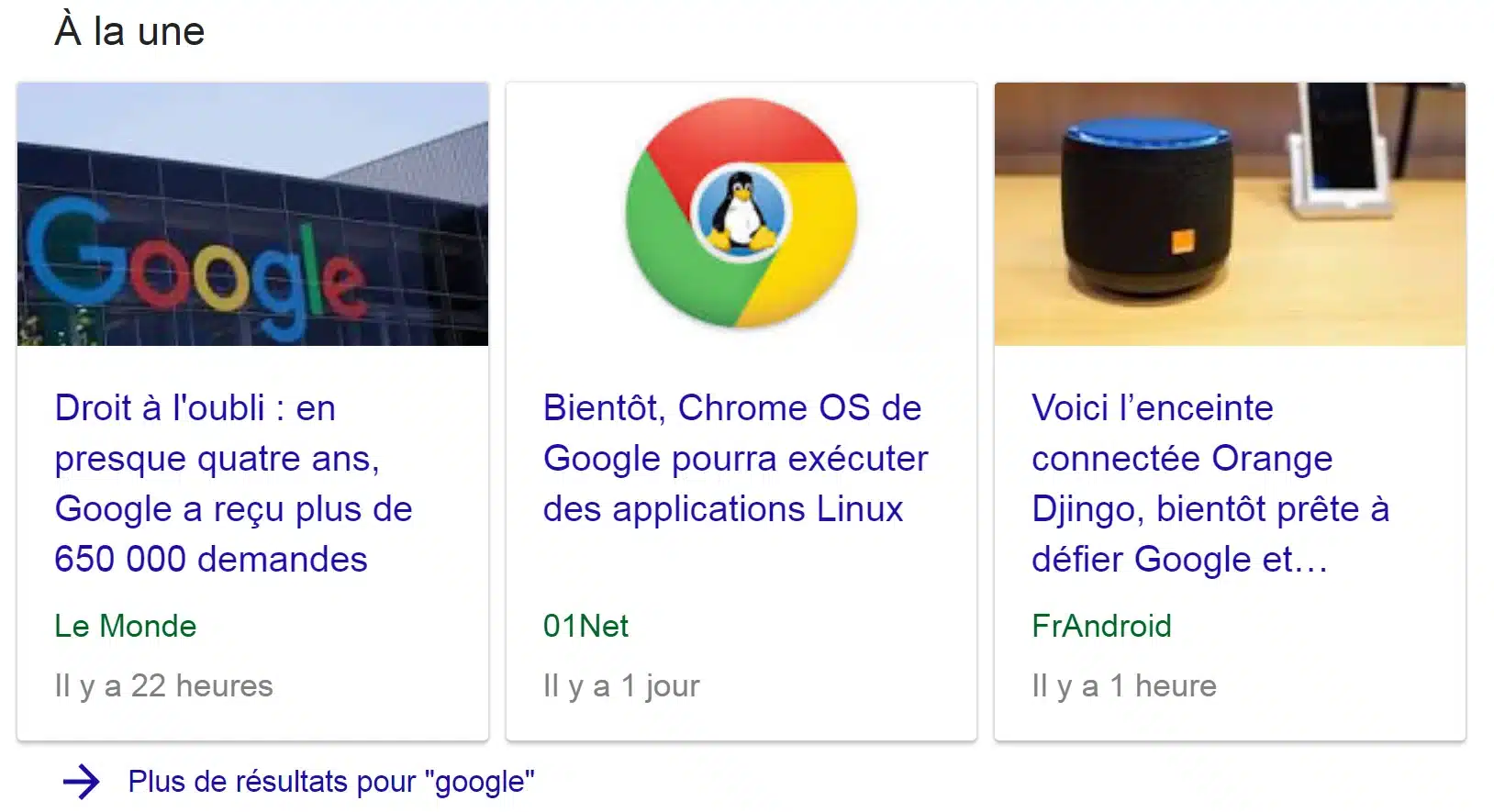Image resolution: width=1494 pixels, height=812 pixels.
Task: Click Plus de résultats pour "google" link
Action: point(331,782)
